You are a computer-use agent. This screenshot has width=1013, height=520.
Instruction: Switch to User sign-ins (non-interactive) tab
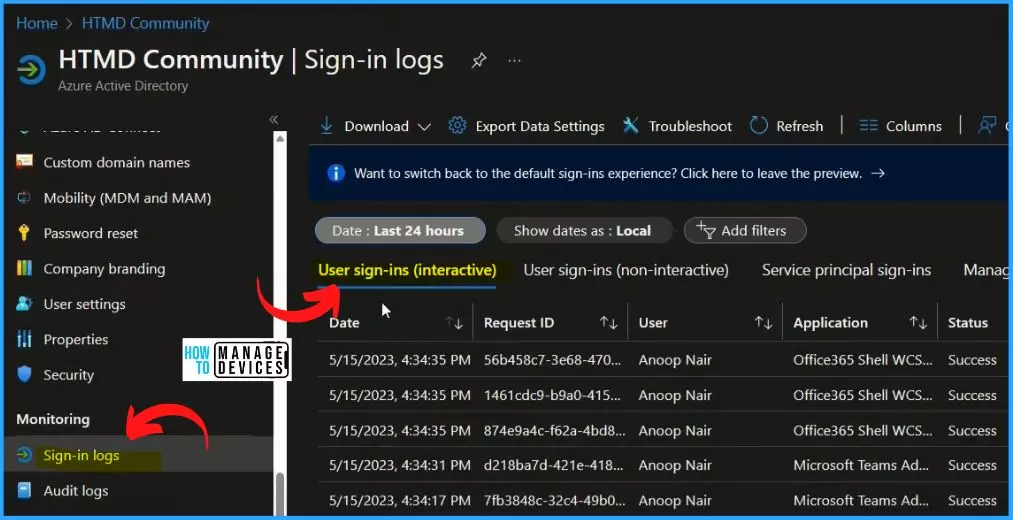point(626,270)
